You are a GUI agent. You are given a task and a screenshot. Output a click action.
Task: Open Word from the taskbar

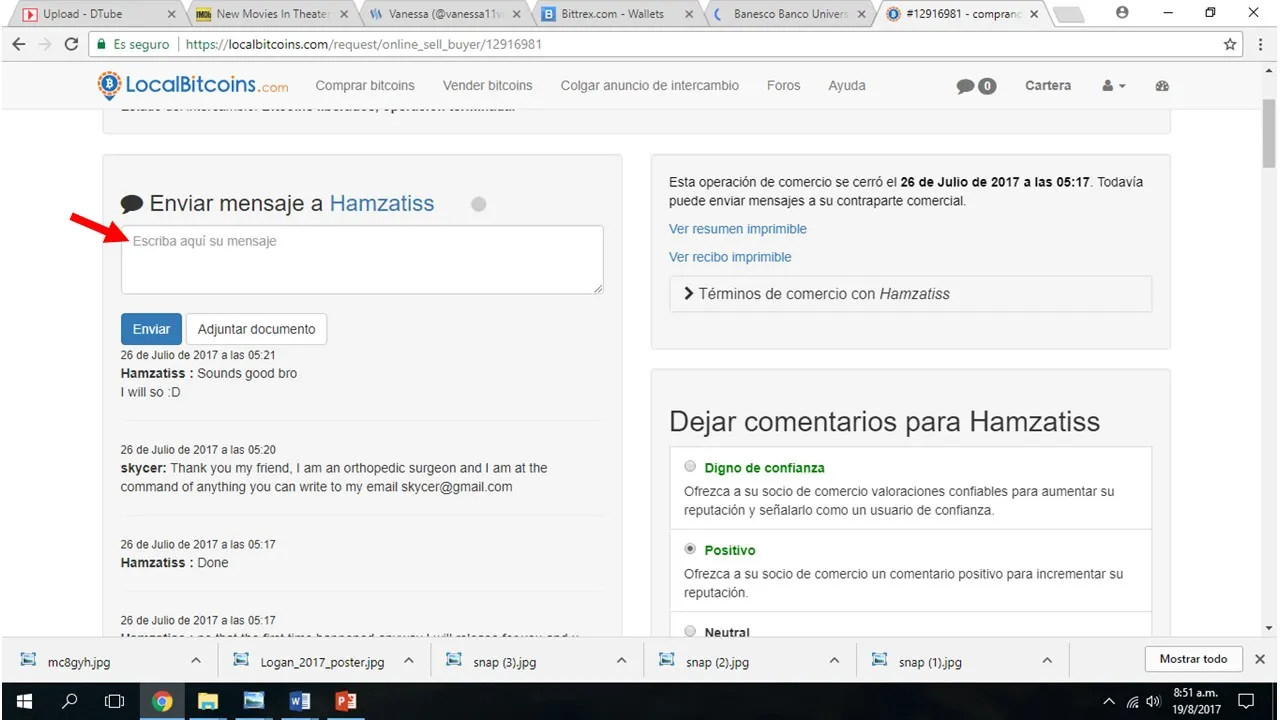(299, 701)
